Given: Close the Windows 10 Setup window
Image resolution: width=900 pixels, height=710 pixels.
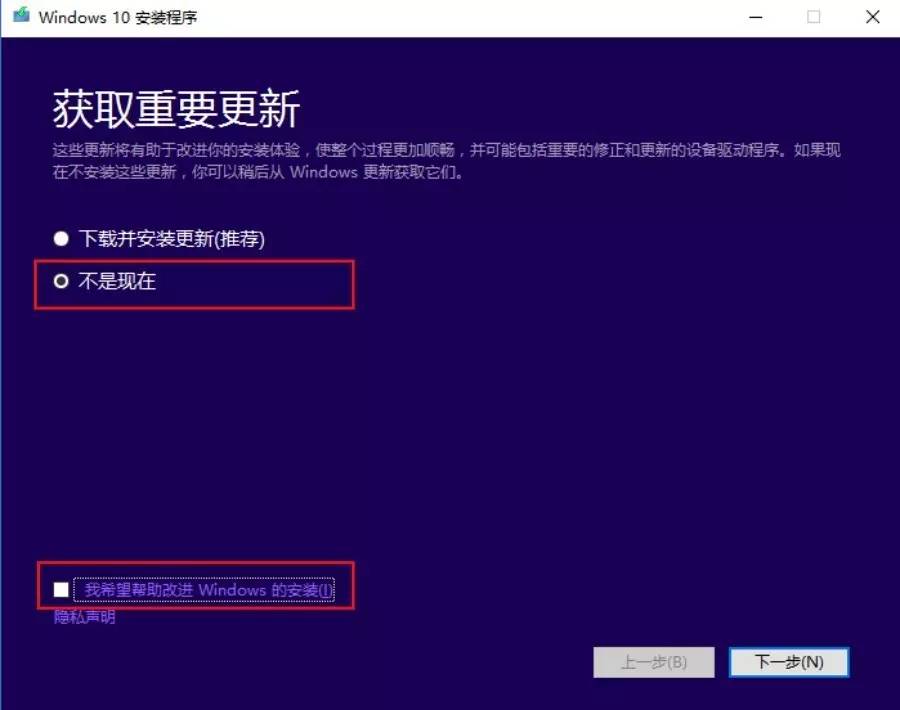Looking at the screenshot, I should click(875, 17).
